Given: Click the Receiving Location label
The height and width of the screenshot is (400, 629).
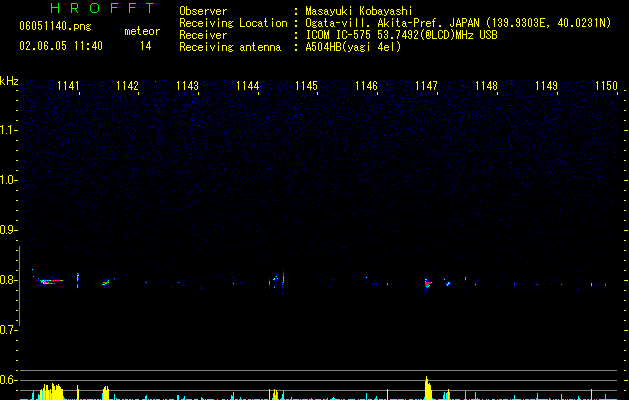Looking at the screenshot, I should (233, 23).
